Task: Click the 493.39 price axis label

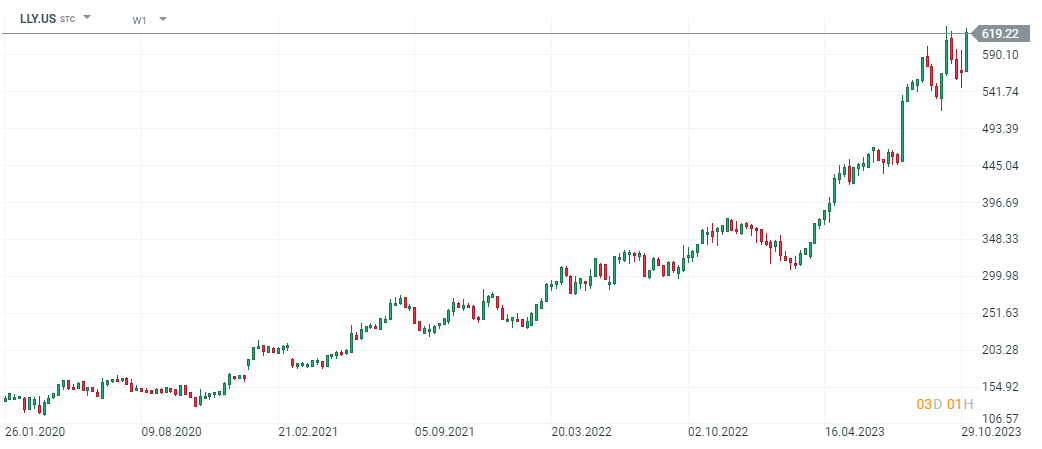Action: (1000, 129)
